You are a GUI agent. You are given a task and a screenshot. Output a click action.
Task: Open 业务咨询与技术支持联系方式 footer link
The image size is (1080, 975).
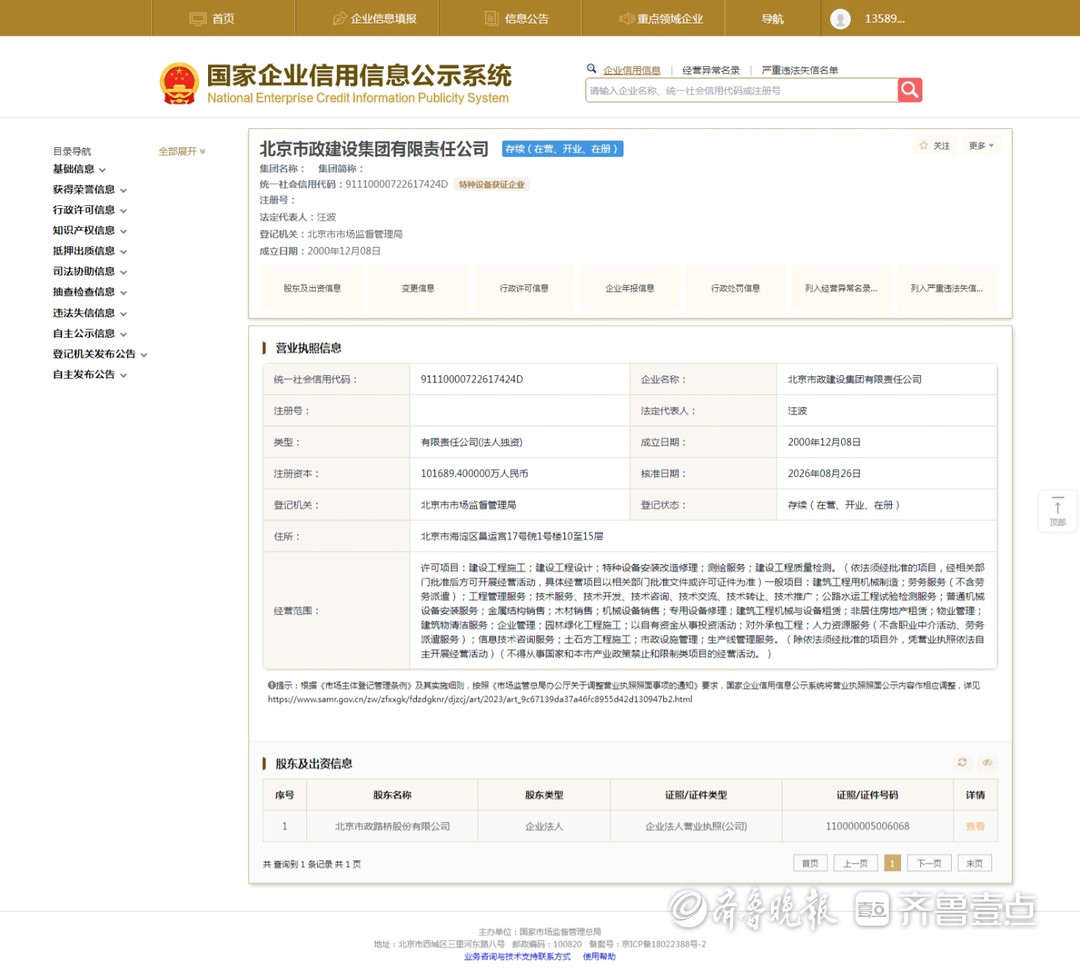click(x=517, y=956)
